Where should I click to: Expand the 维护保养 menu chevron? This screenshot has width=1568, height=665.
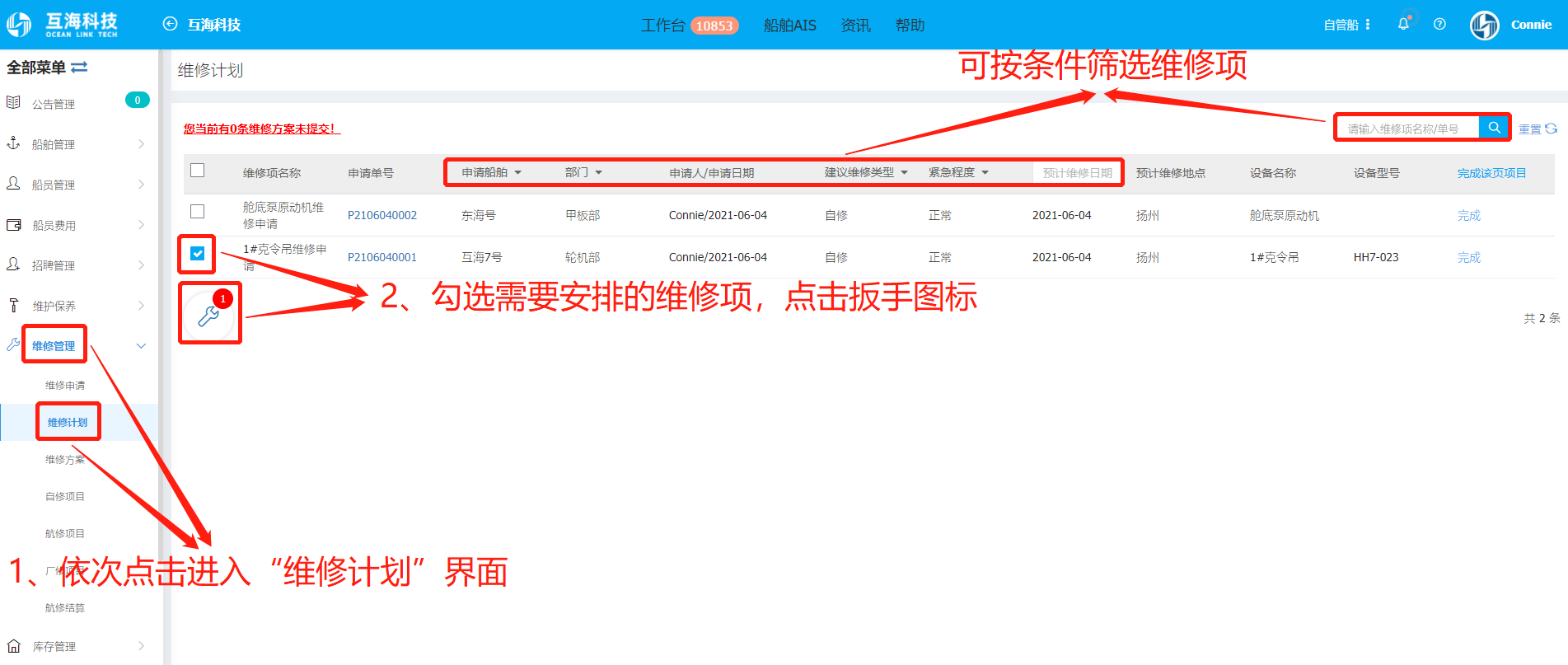tap(141, 306)
